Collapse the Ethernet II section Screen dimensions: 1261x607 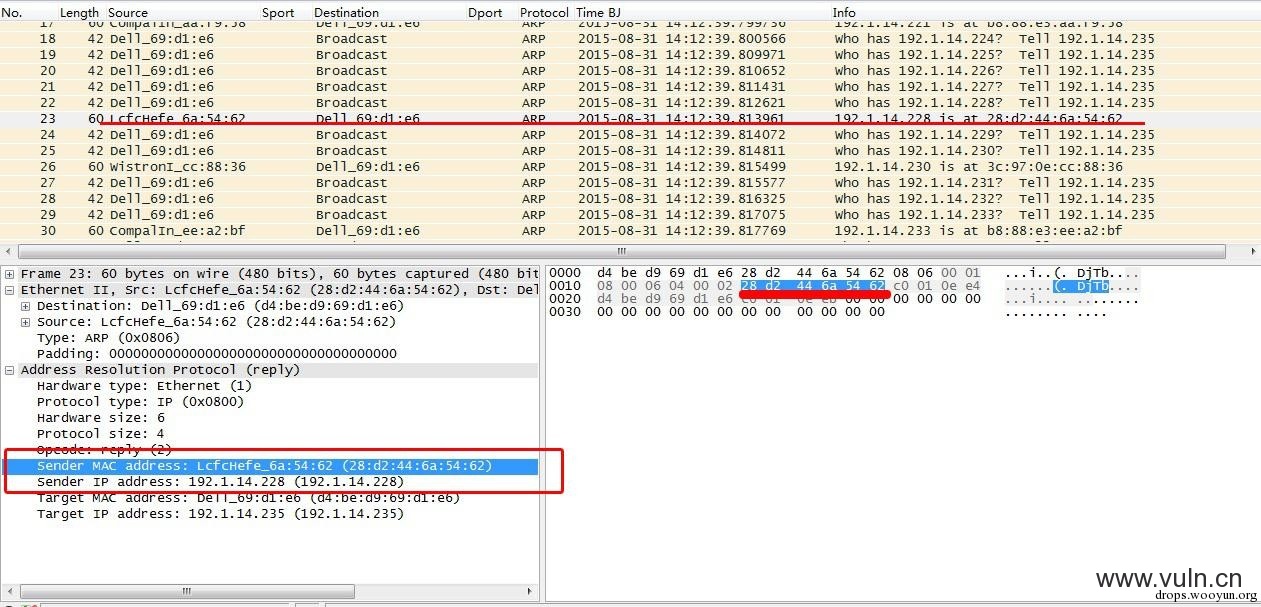click(x=10, y=290)
